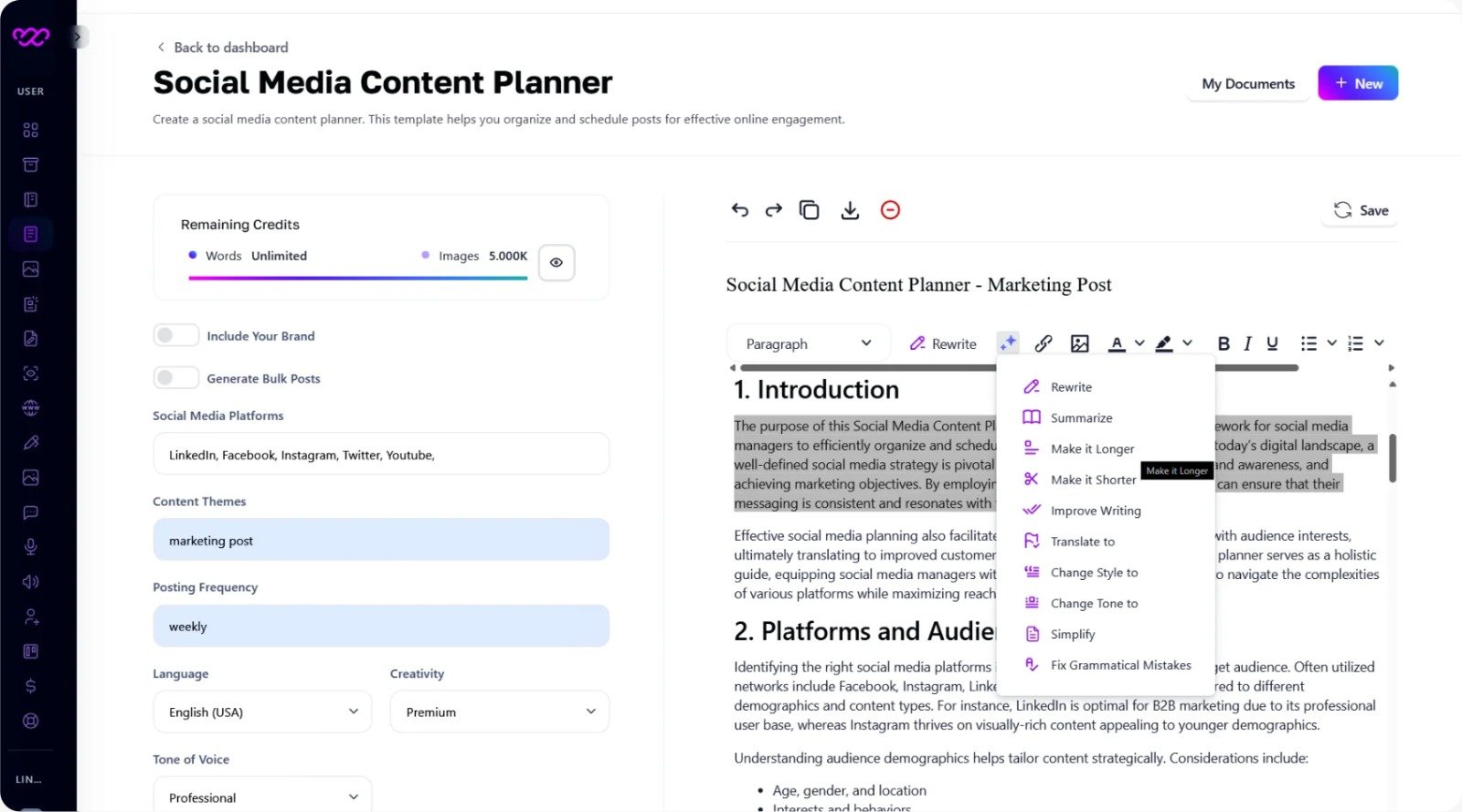Click the globe icon in sidebar
Viewport: 1462px width, 812px height.
point(30,407)
